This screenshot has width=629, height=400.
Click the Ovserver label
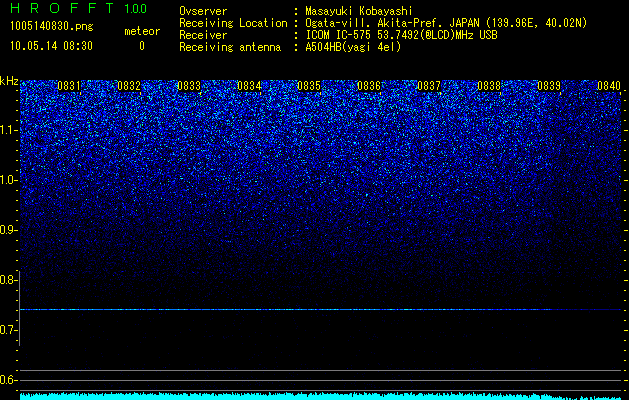[x=203, y=11]
